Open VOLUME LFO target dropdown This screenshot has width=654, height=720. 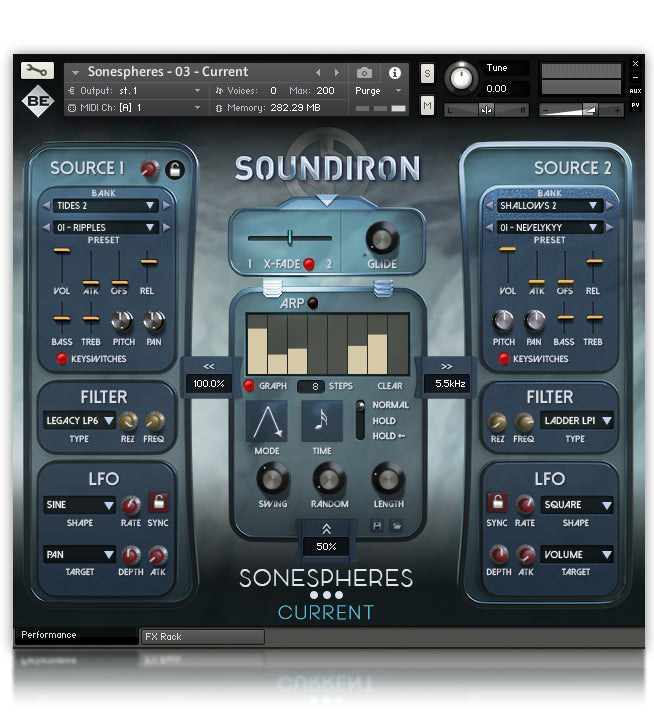tap(576, 555)
